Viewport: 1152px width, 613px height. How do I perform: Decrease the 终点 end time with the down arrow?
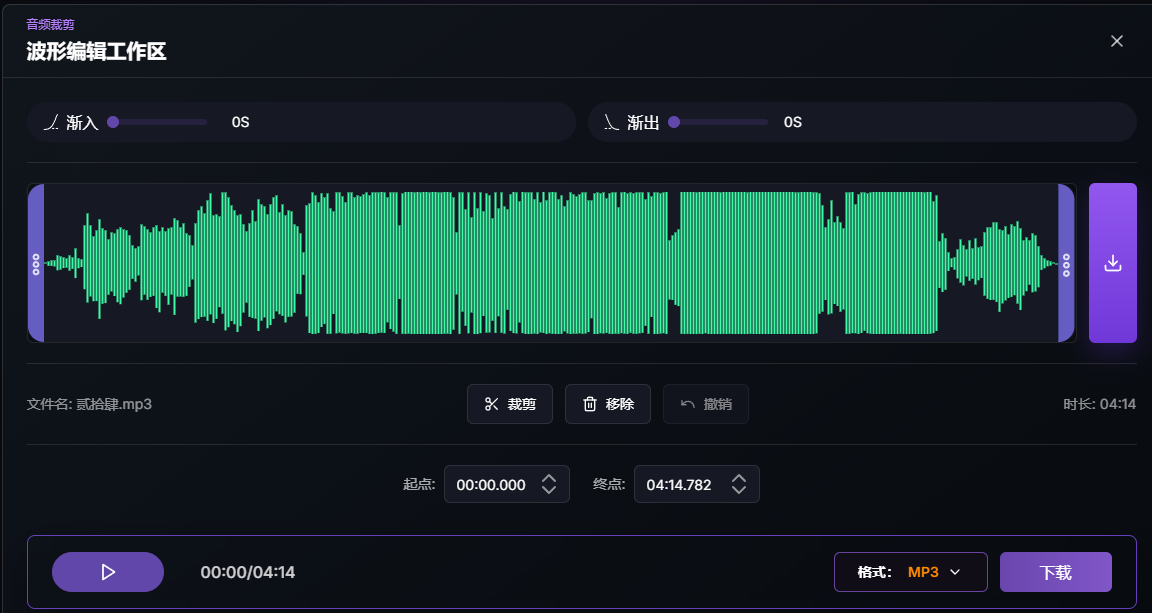click(x=739, y=490)
